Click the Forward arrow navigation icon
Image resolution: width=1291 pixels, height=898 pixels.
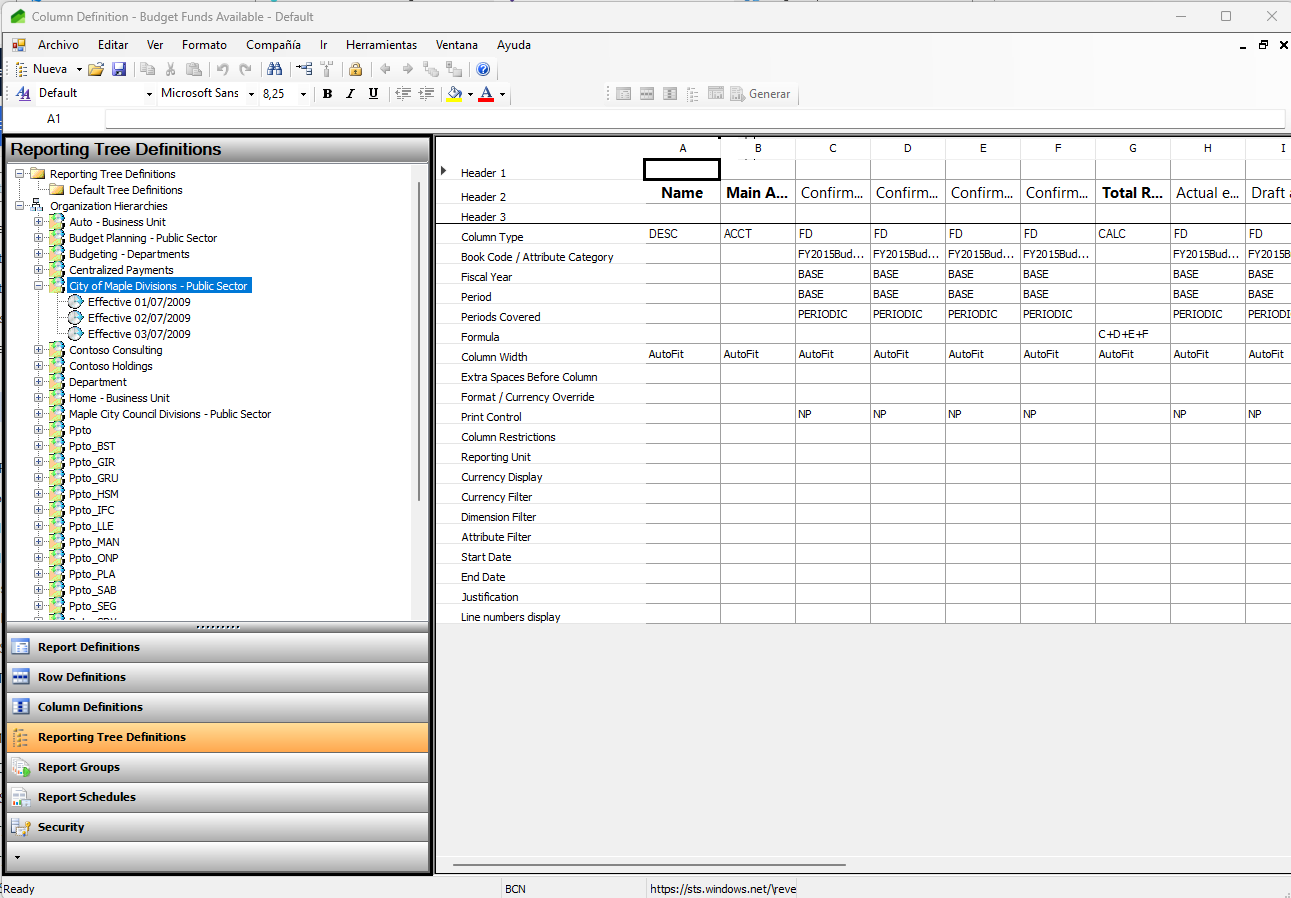point(407,69)
